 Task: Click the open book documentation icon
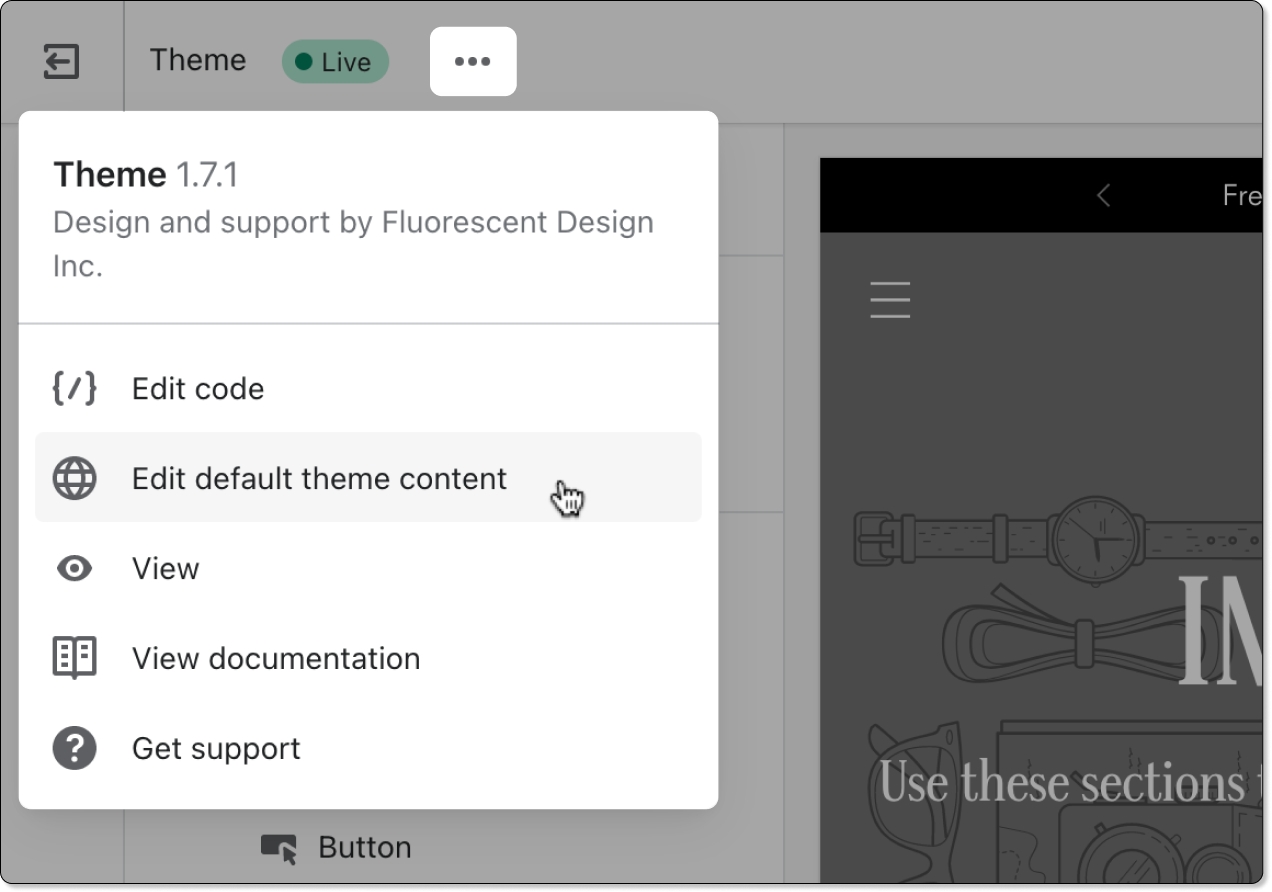coord(74,658)
